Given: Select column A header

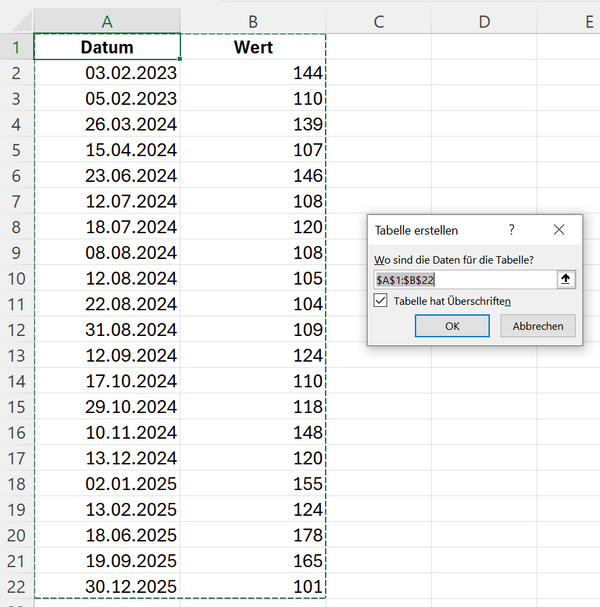Looking at the screenshot, I should [x=107, y=21].
